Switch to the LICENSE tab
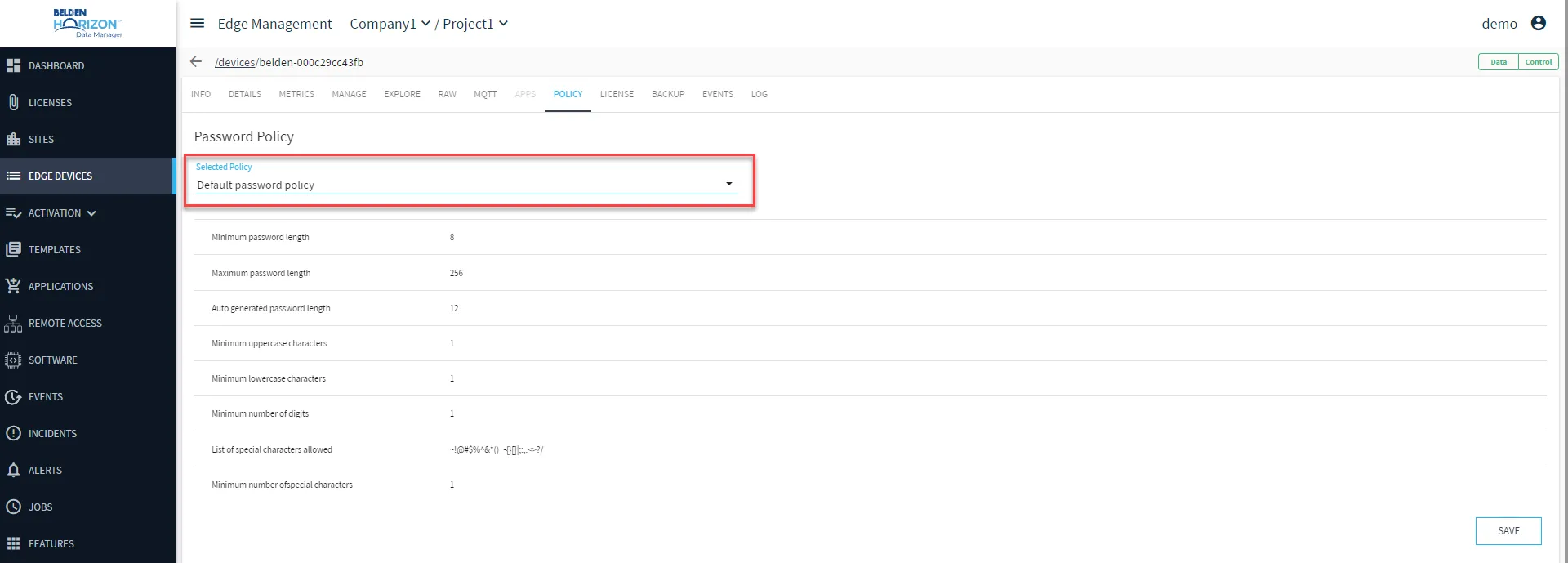The image size is (1568, 563). click(x=617, y=94)
